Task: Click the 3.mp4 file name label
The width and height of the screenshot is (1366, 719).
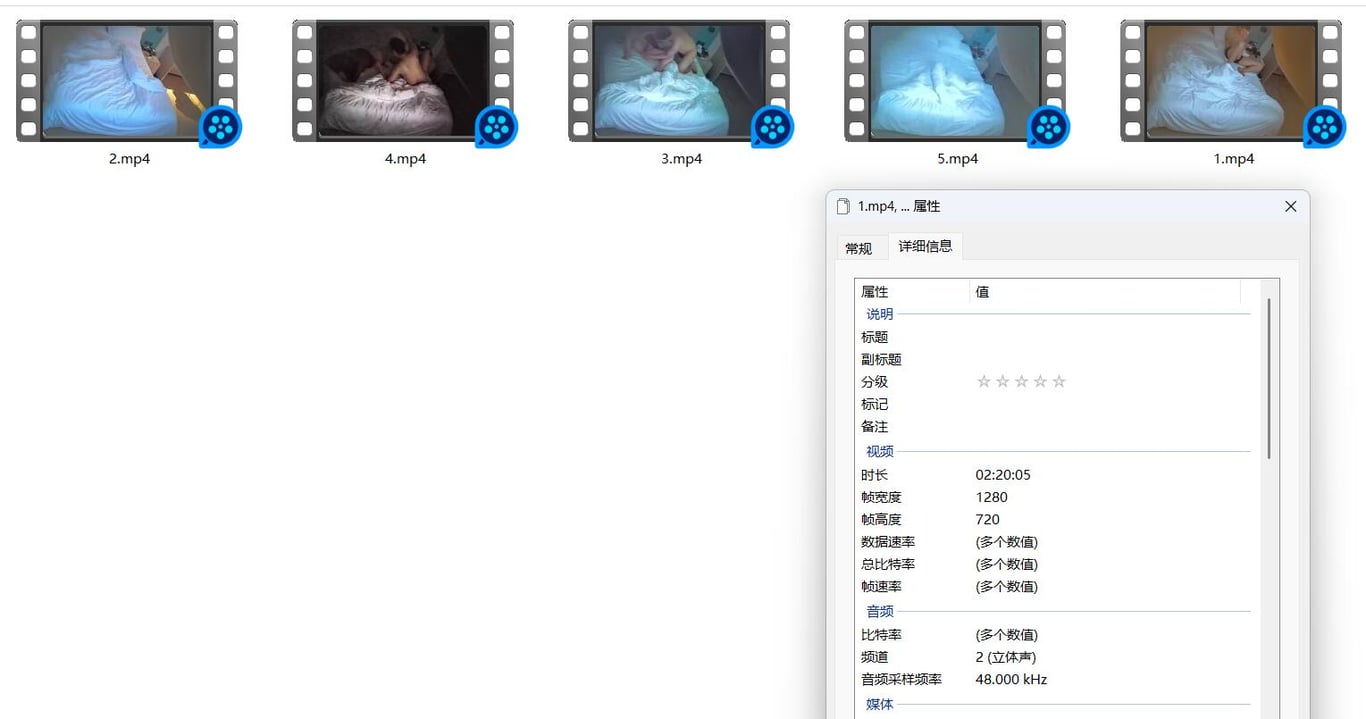Action: coord(681,158)
